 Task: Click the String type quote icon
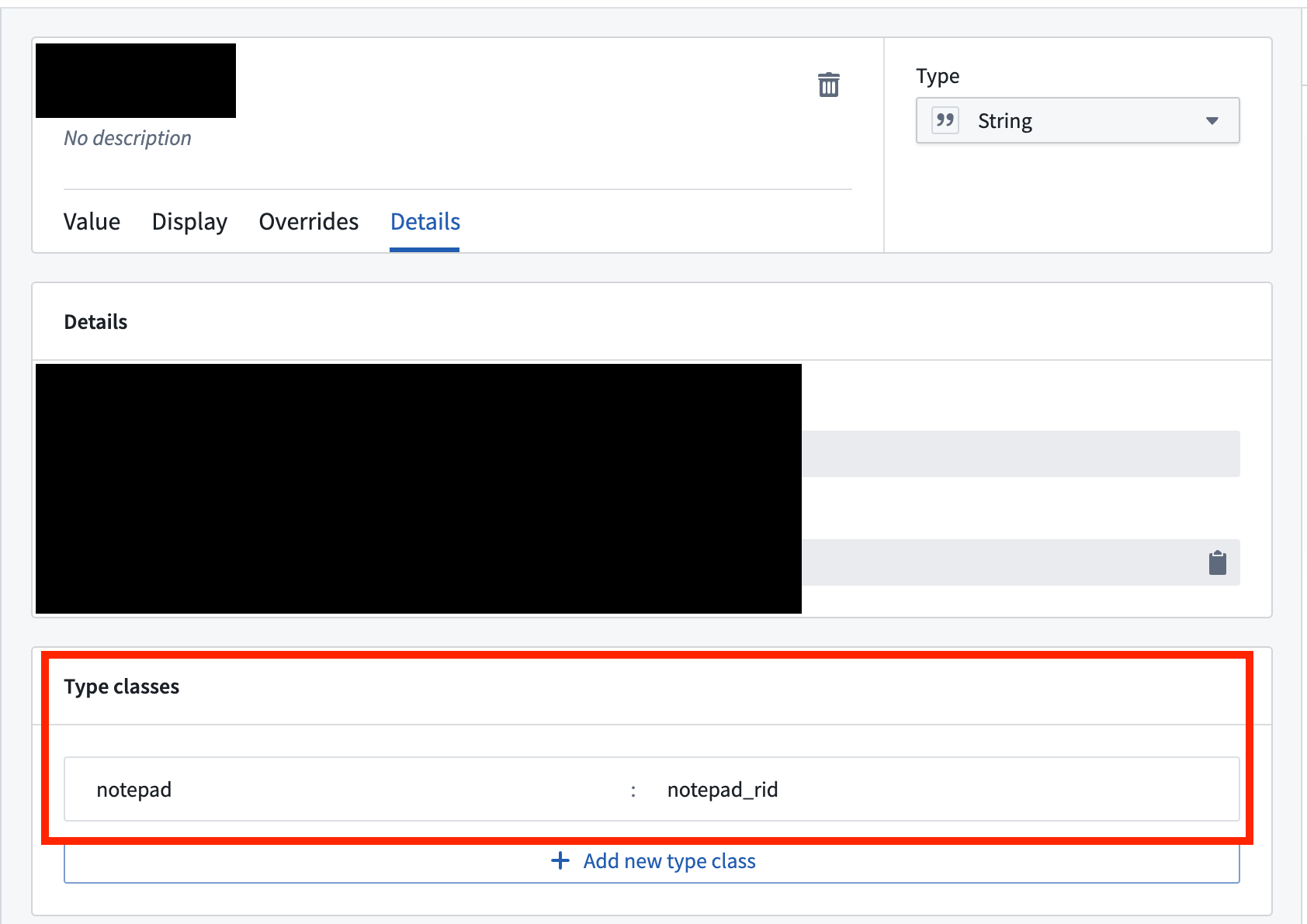945,120
